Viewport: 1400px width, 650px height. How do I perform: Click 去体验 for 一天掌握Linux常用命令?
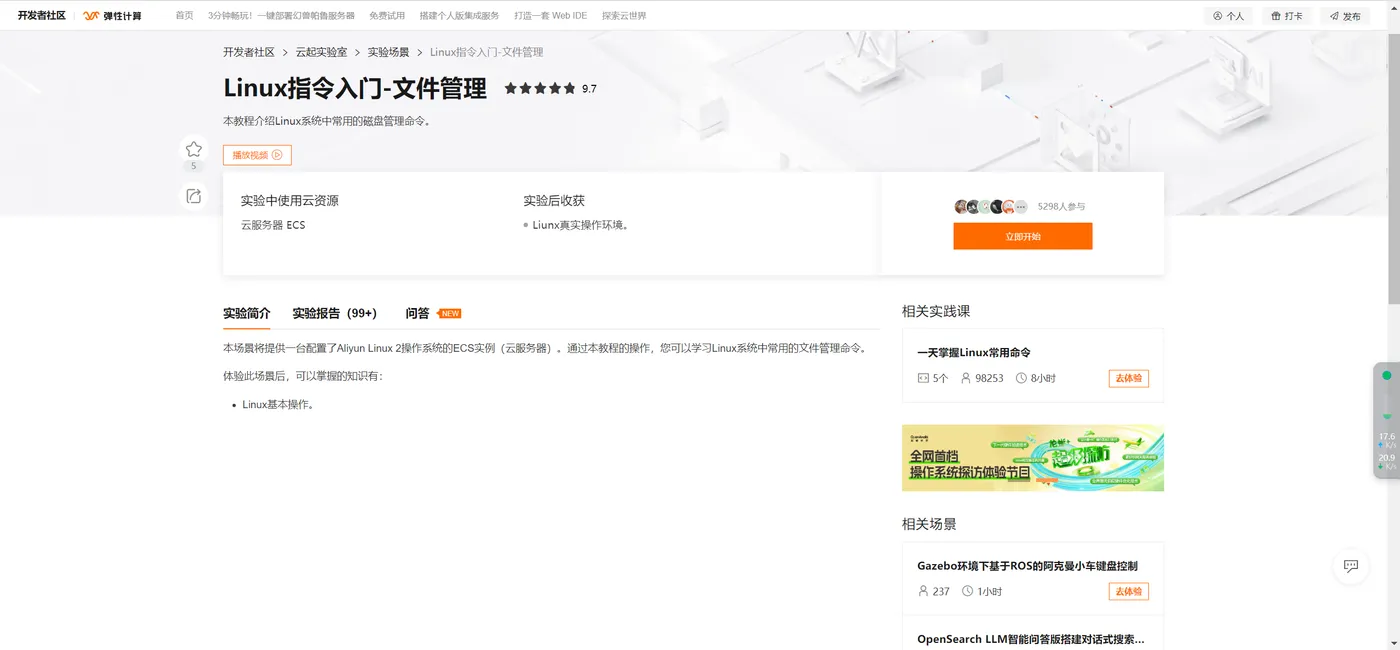click(1128, 378)
